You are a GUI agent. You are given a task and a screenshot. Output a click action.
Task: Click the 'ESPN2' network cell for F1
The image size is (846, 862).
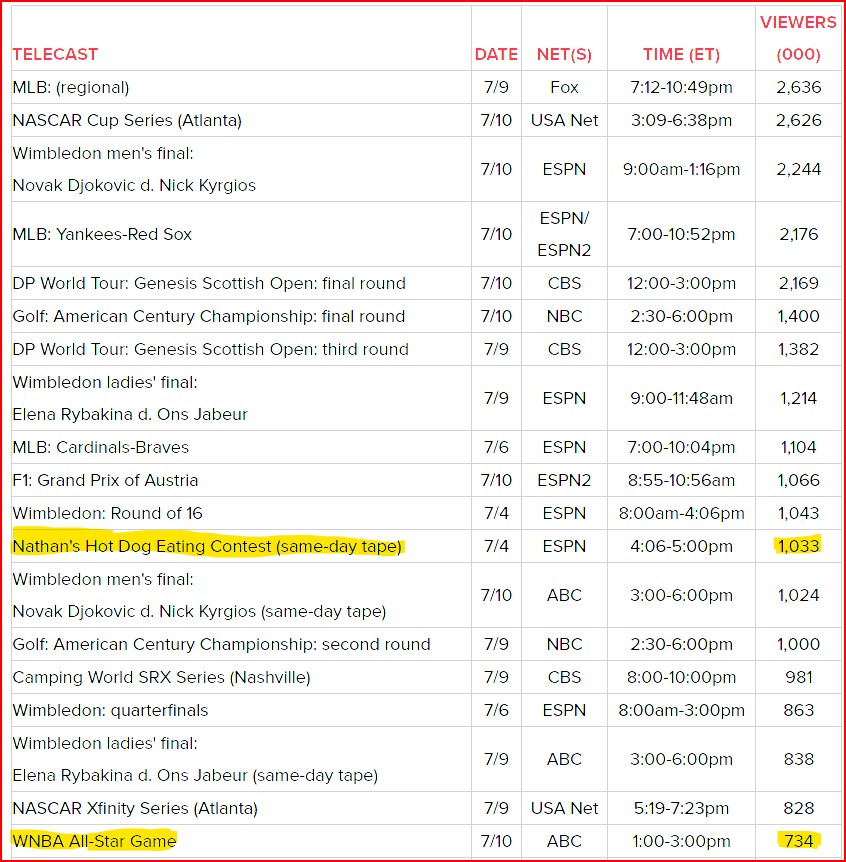(x=564, y=480)
